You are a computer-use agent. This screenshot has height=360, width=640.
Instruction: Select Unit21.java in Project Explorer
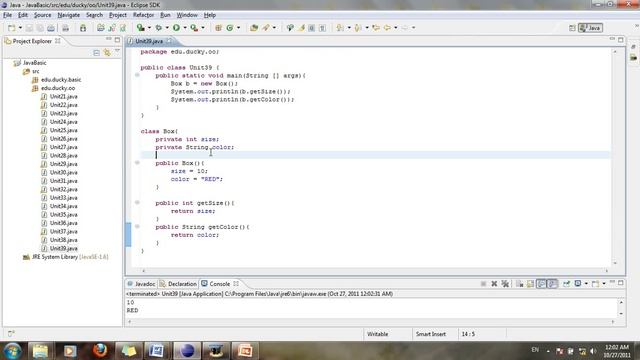(x=59, y=97)
